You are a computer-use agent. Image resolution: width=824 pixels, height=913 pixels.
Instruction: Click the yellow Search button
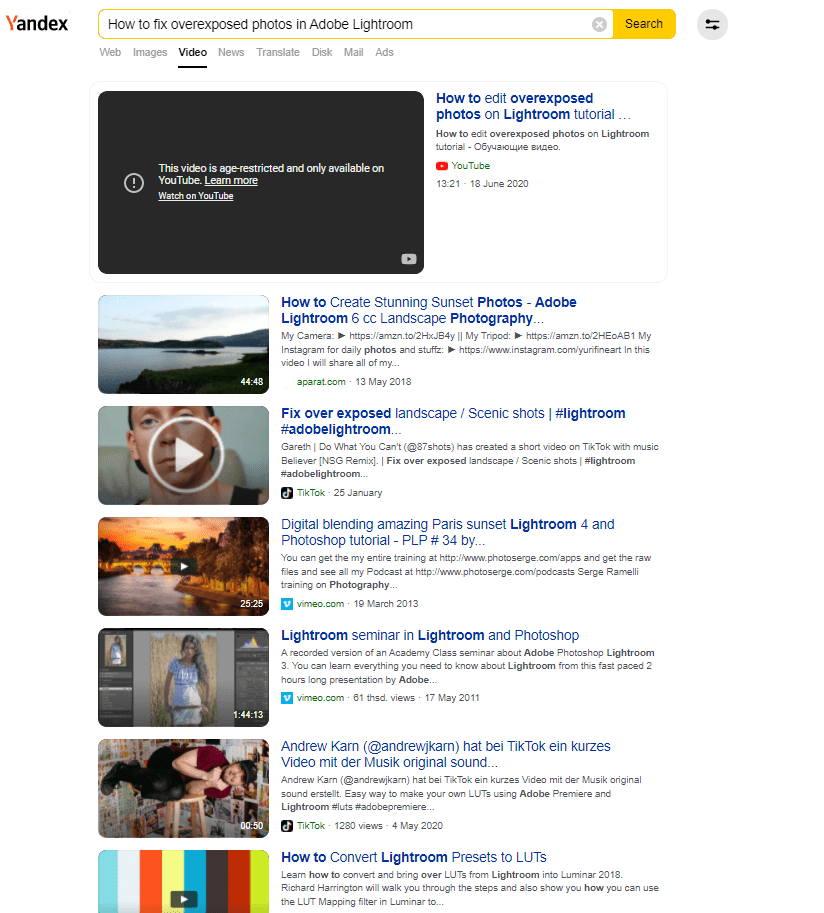click(x=643, y=24)
